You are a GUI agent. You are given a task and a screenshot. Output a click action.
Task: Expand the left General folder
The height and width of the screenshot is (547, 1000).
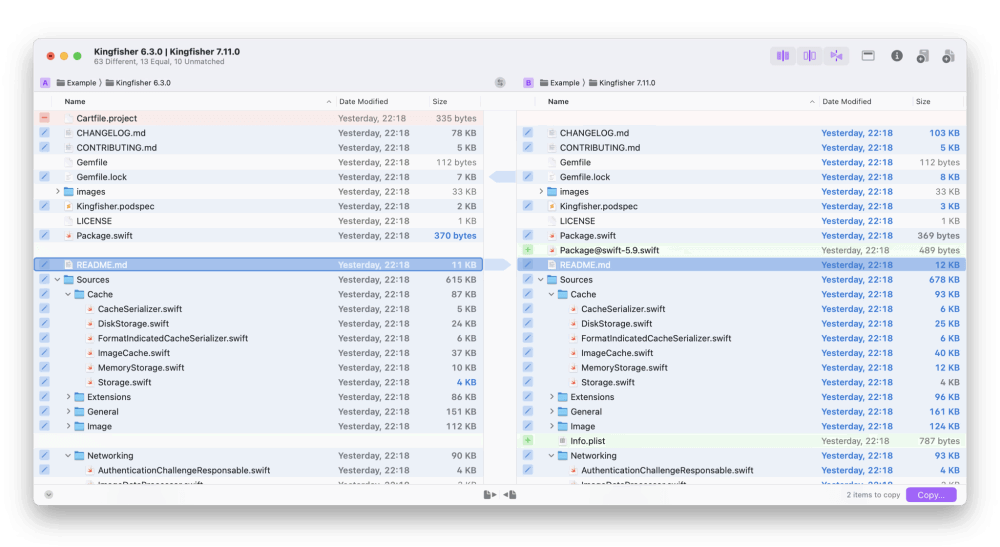68,411
